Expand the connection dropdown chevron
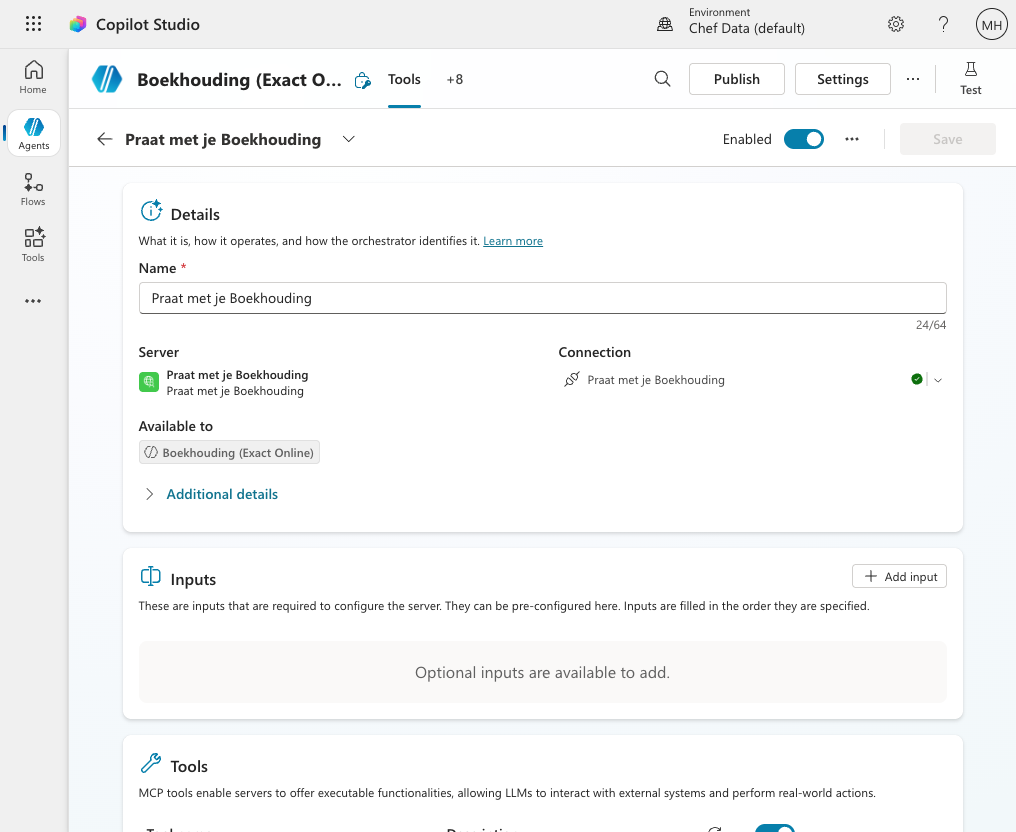The width and height of the screenshot is (1016, 832). 938,380
